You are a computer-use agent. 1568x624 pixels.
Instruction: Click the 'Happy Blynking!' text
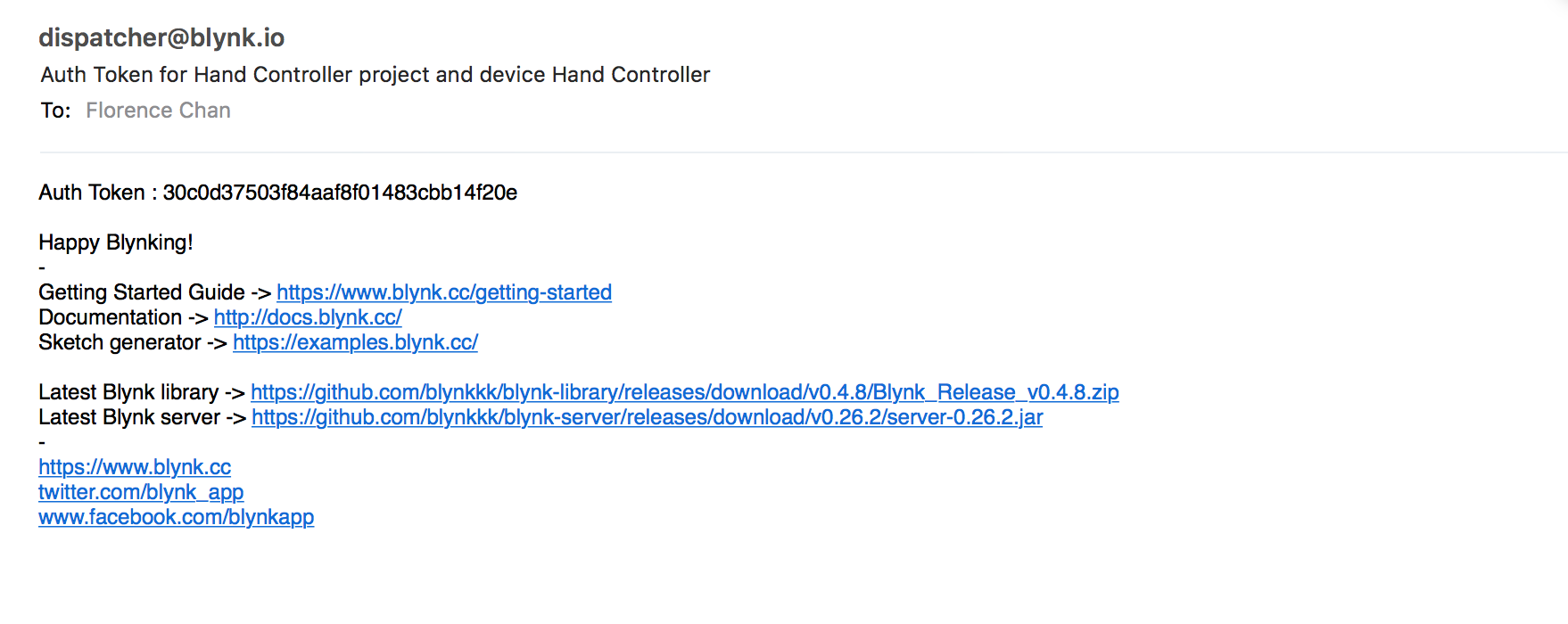click(x=116, y=242)
